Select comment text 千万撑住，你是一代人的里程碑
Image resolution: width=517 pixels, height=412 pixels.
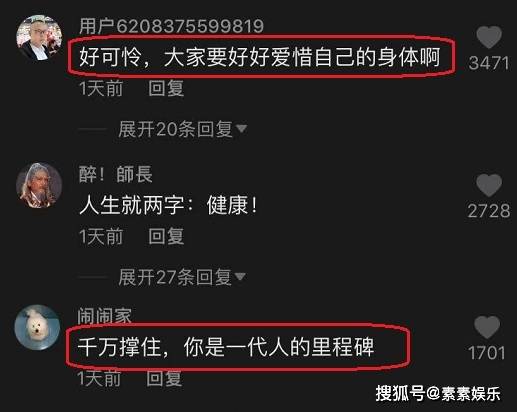point(226,347)
